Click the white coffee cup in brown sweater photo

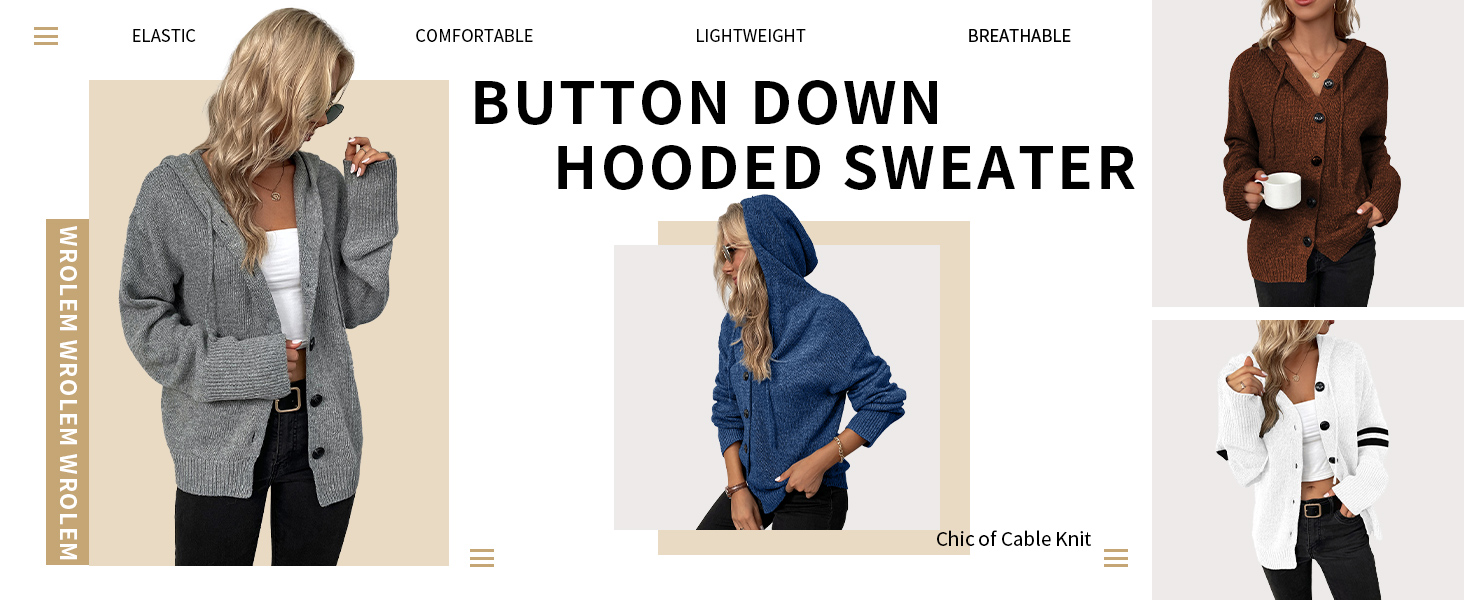[x=1278, y=190]
